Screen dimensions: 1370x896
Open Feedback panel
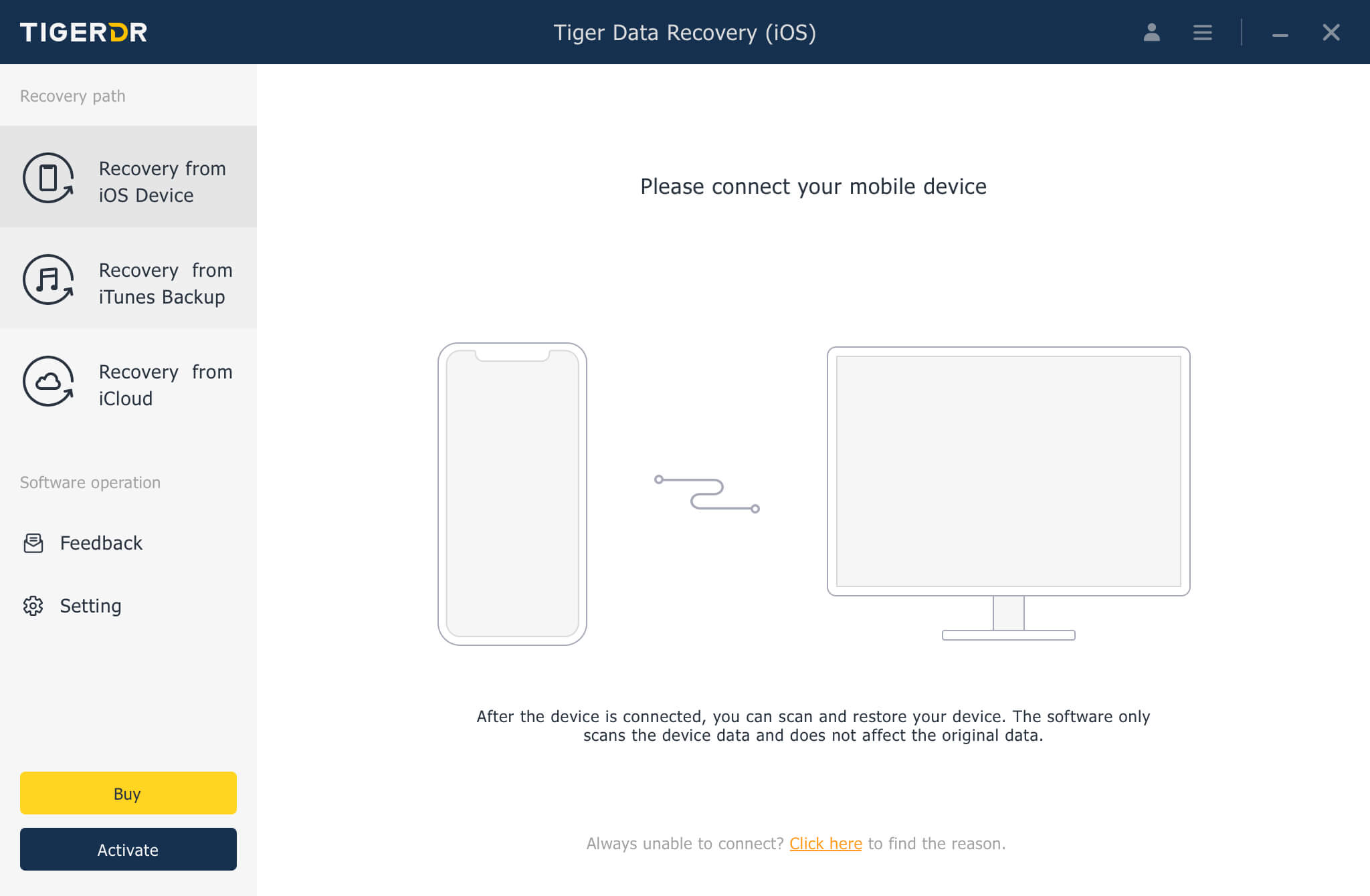101,542
